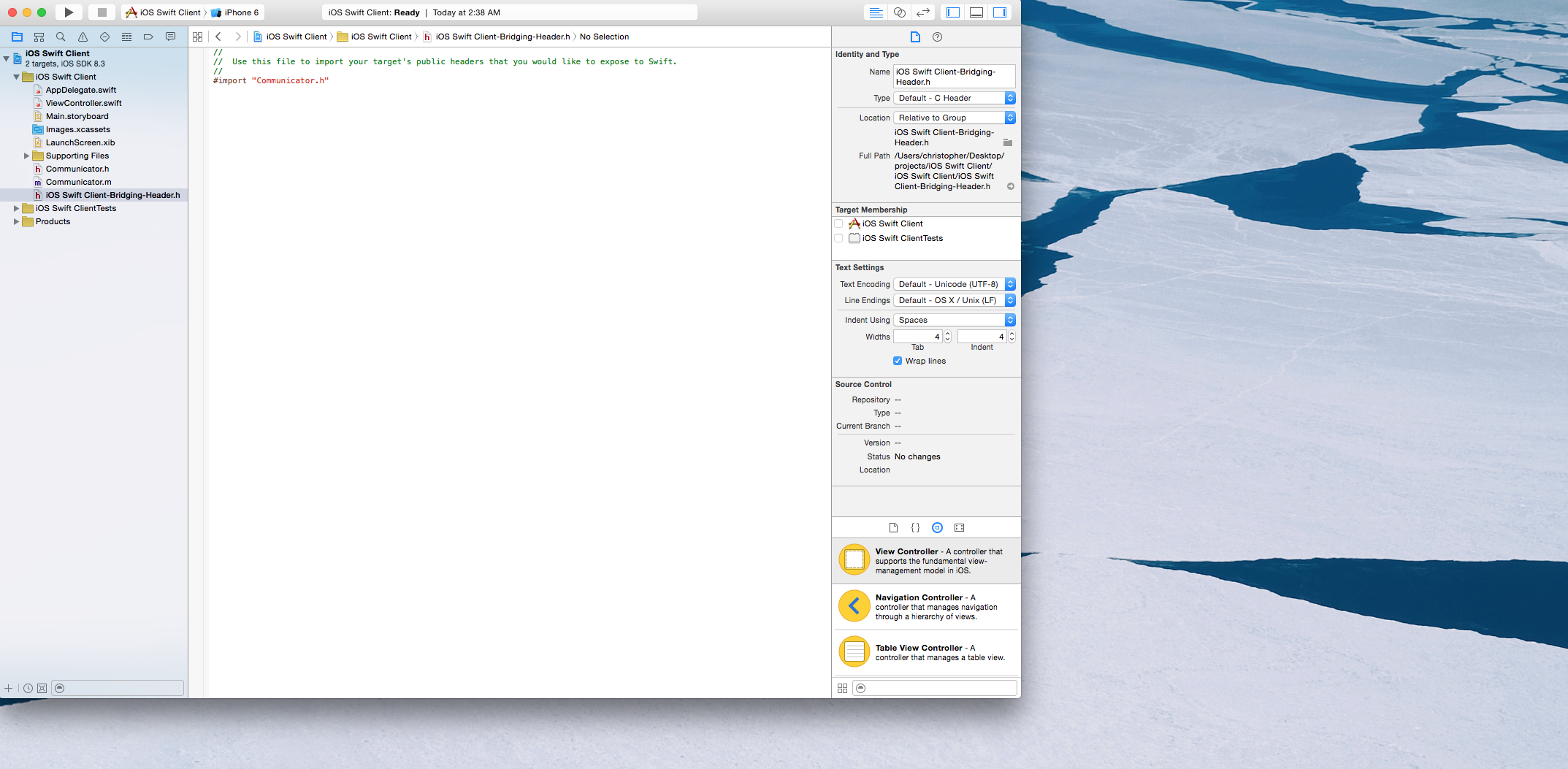Show the File inspector
Viewport: 1568px width, 769px height.
[915, 37]
